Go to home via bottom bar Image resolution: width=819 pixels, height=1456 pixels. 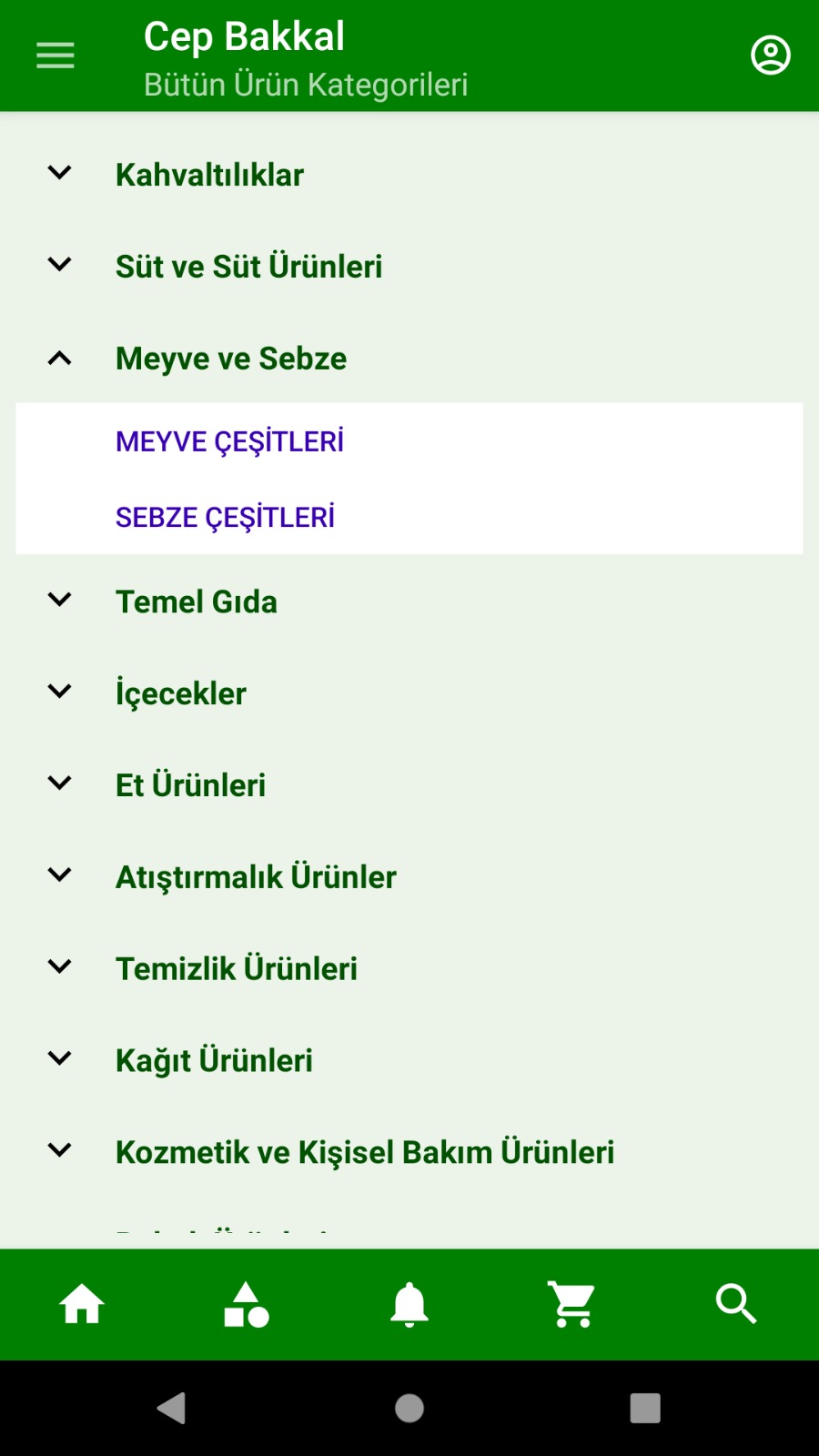coord(82,1304)
